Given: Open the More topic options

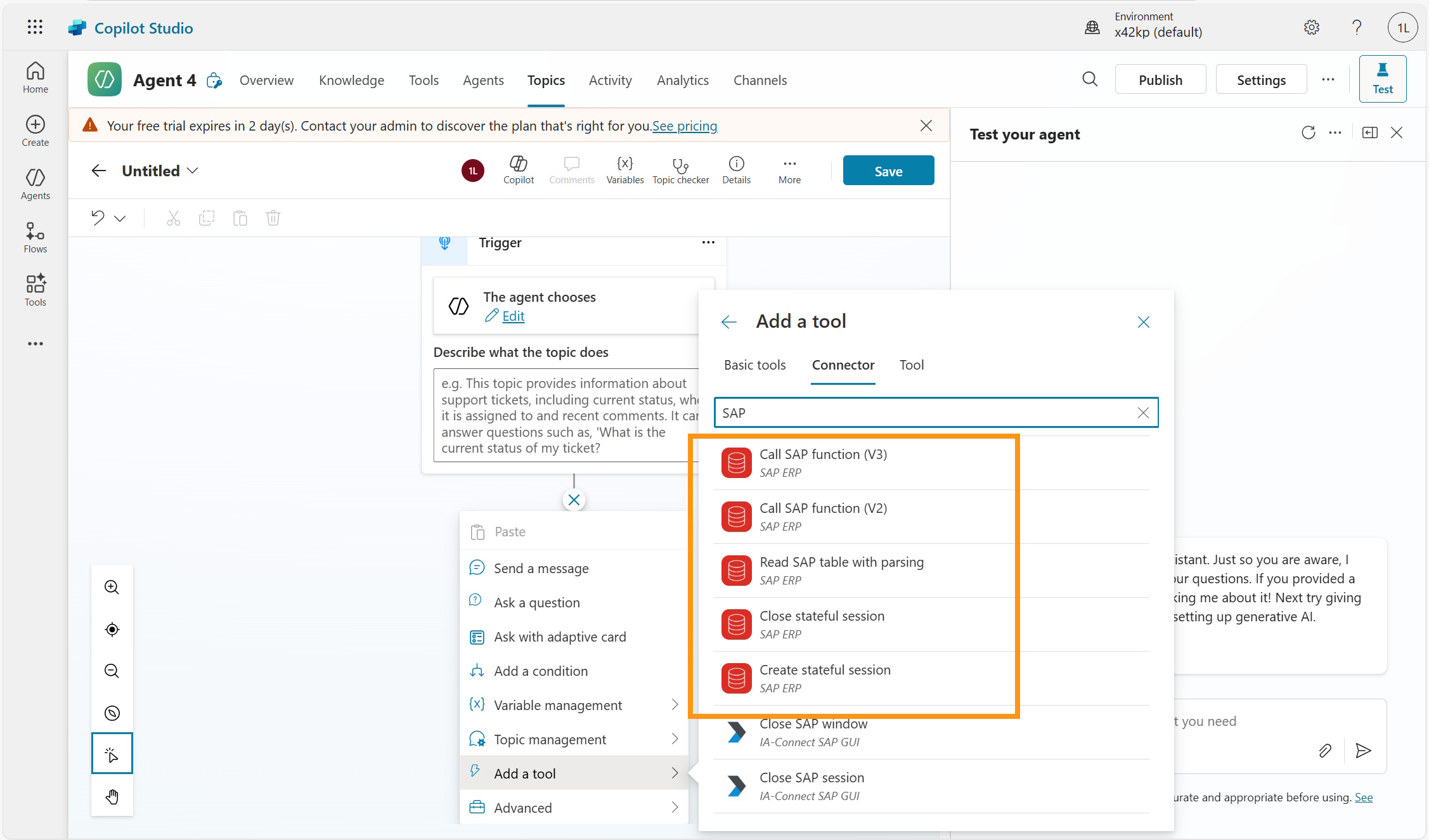Looking at the screenshot, I should pyautogui.click(x=790, y=171).
